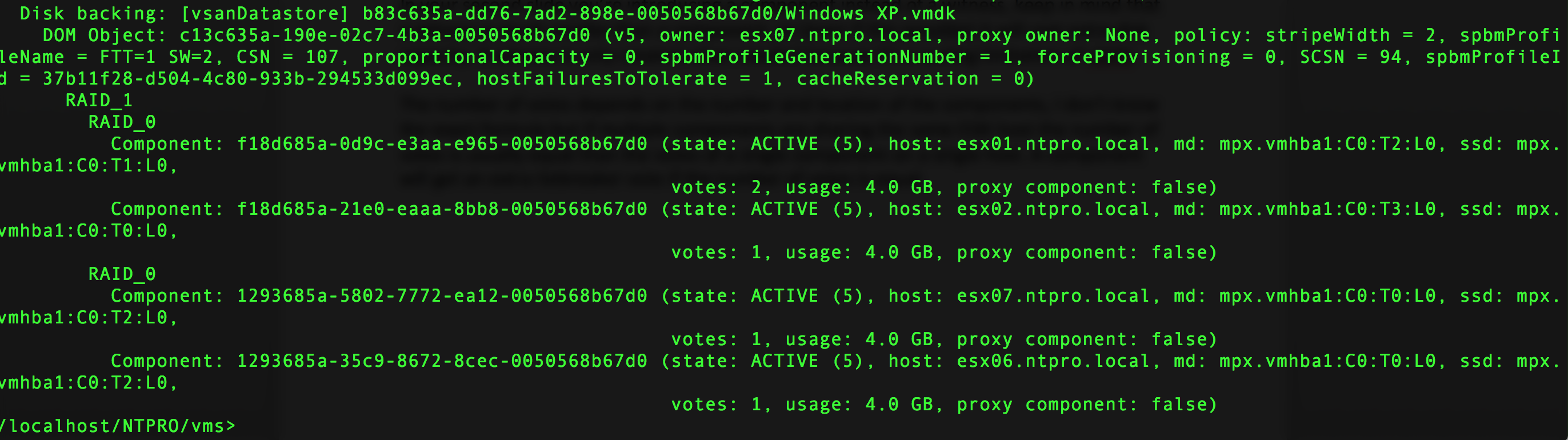Screen dimensions: 1568x440
Task: Click the hostFailuresToTolerate = 1 setting
Action: coord(625,79)
